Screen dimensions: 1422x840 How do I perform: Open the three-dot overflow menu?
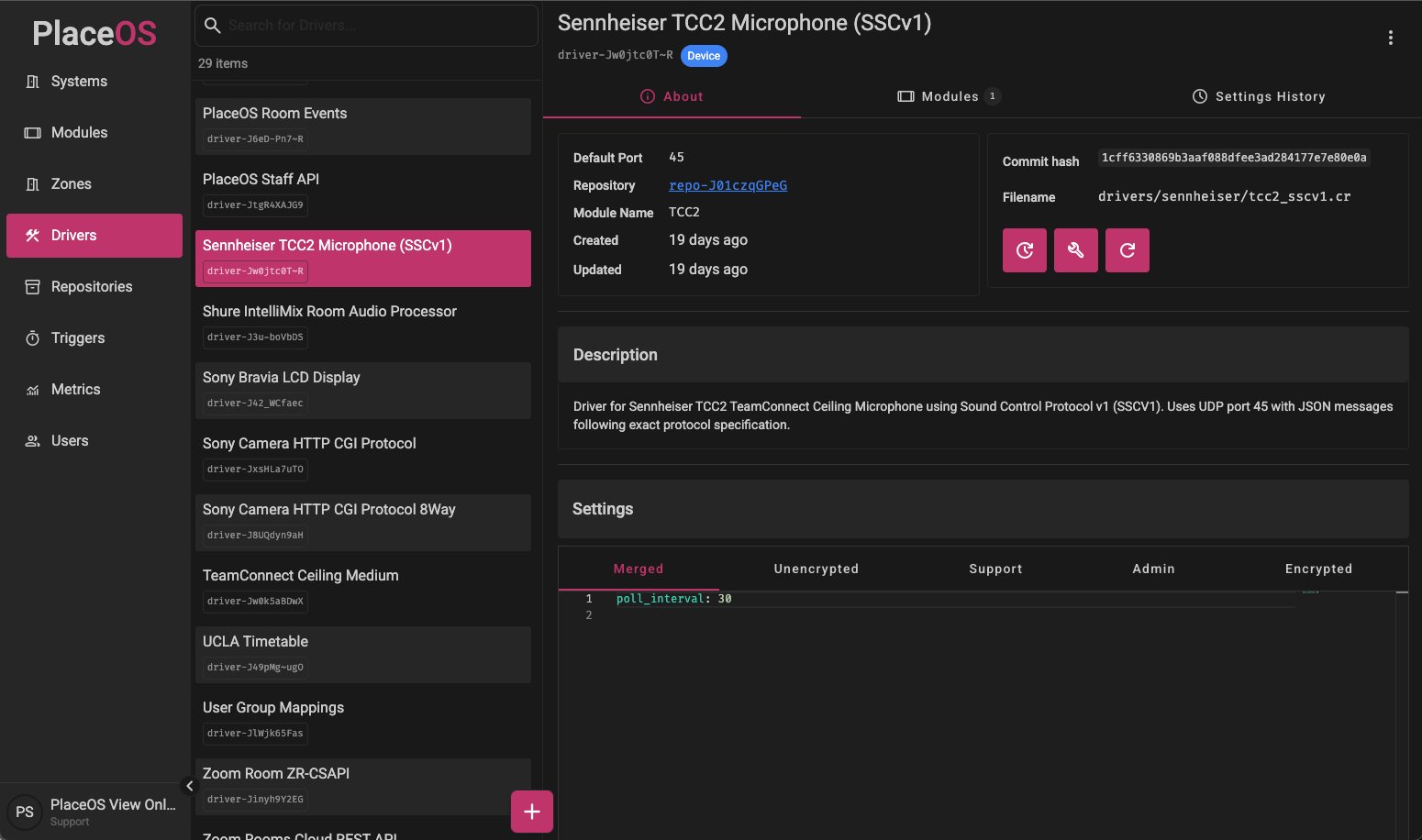click(1391, 37)
